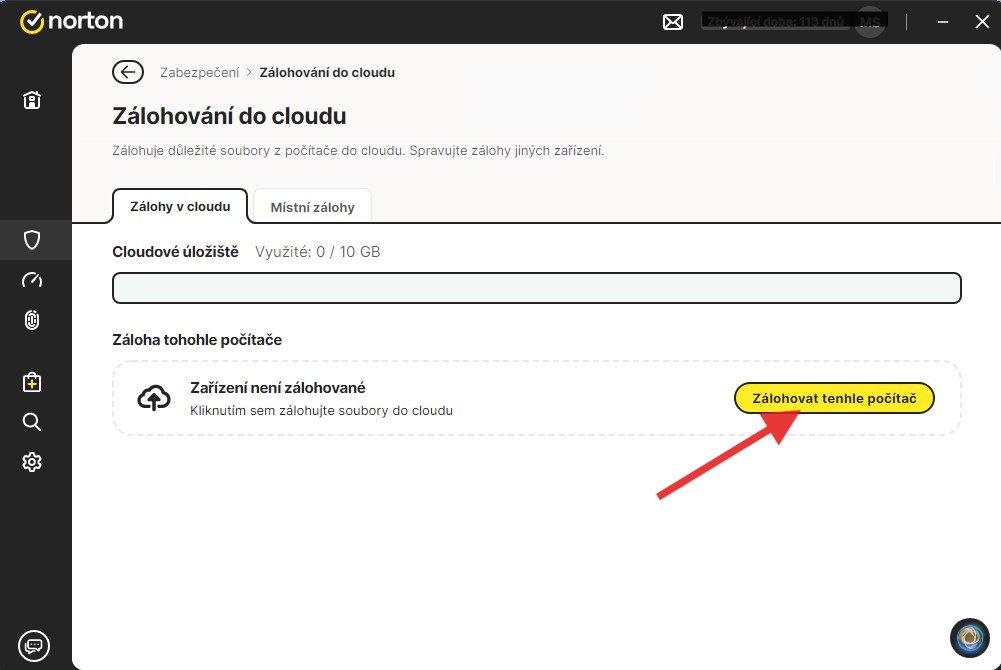Open the chat feedback icon in sidebar
The image size is (1001, 670).
[33, 645]
